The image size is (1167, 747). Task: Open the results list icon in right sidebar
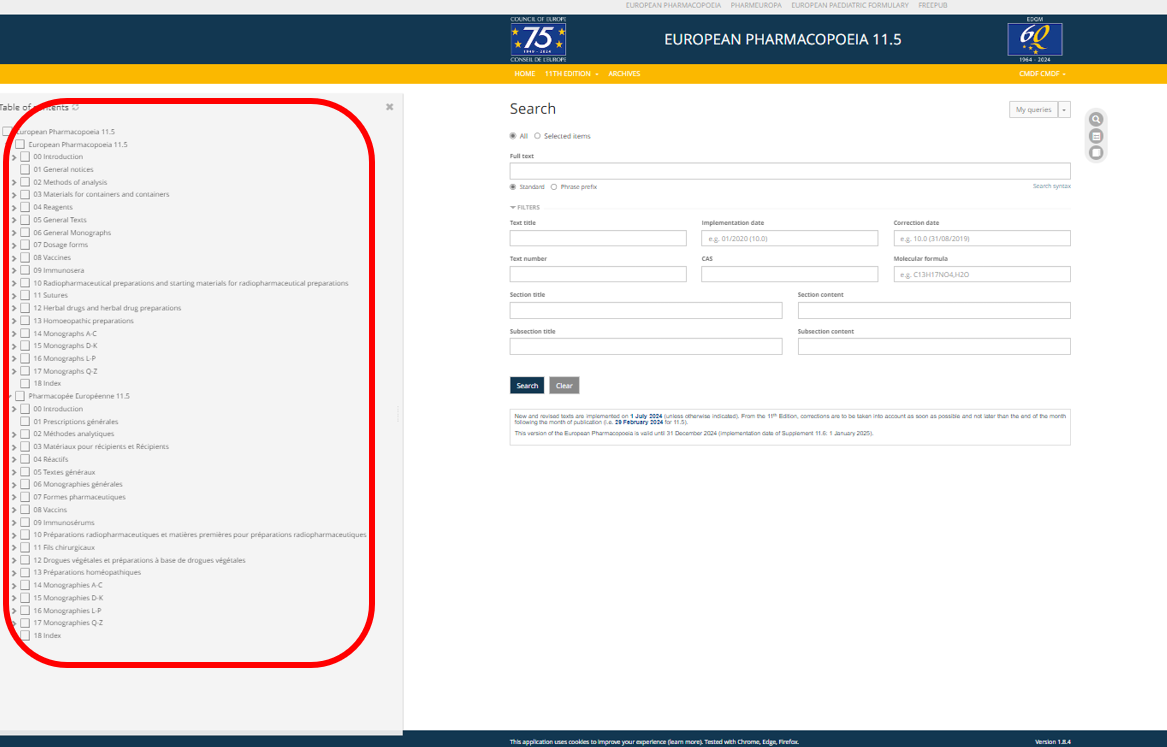coord(1096,136)
